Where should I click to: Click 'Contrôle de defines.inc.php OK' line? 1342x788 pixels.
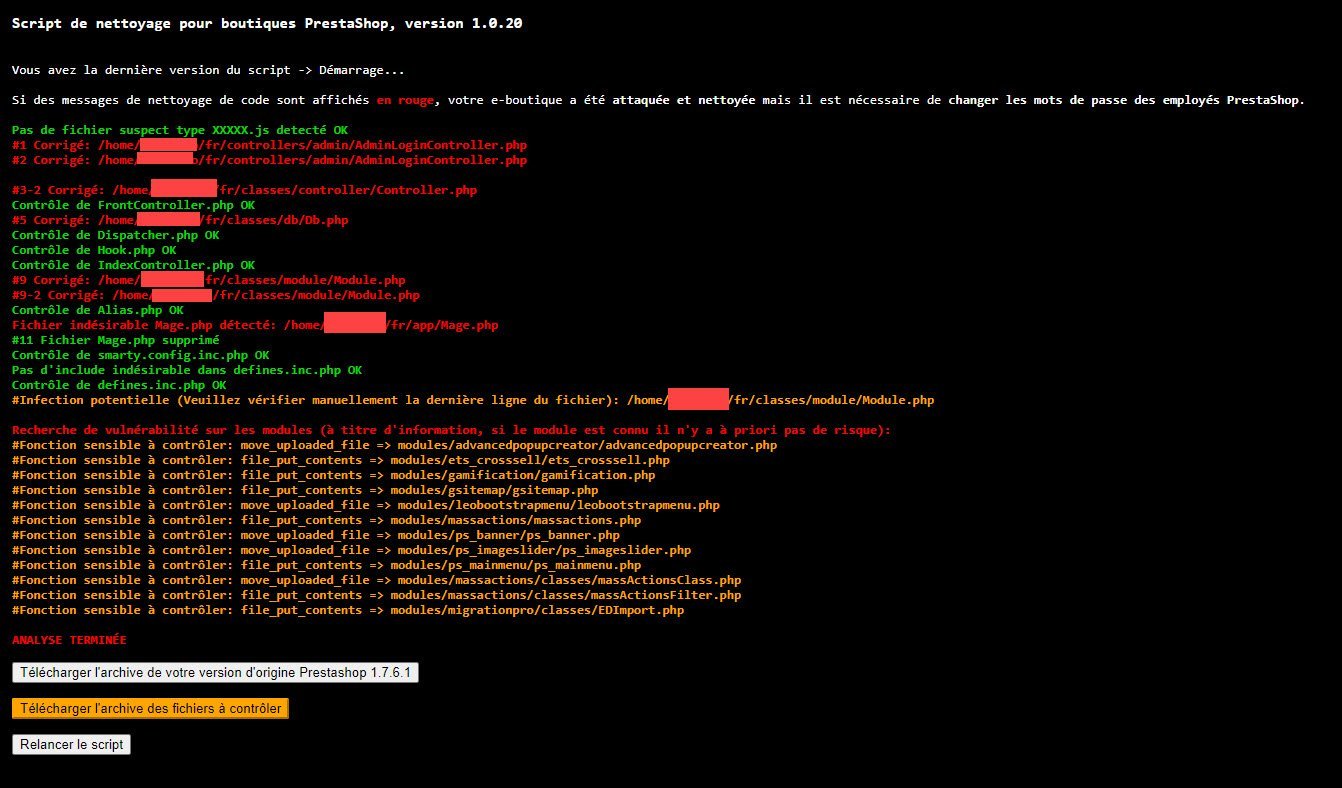[119, 385]
